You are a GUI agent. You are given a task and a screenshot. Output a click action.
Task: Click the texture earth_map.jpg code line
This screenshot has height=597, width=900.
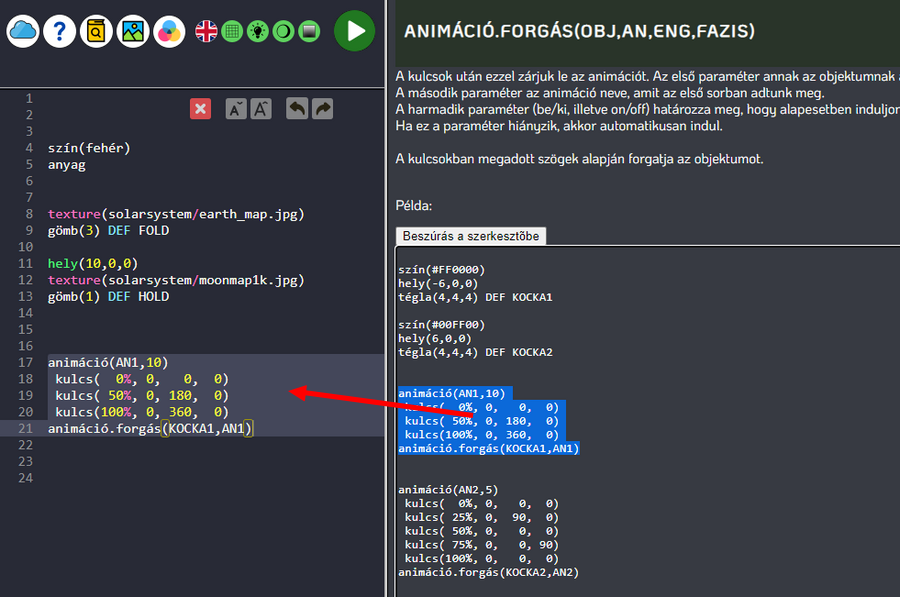(x=175, y=214)
